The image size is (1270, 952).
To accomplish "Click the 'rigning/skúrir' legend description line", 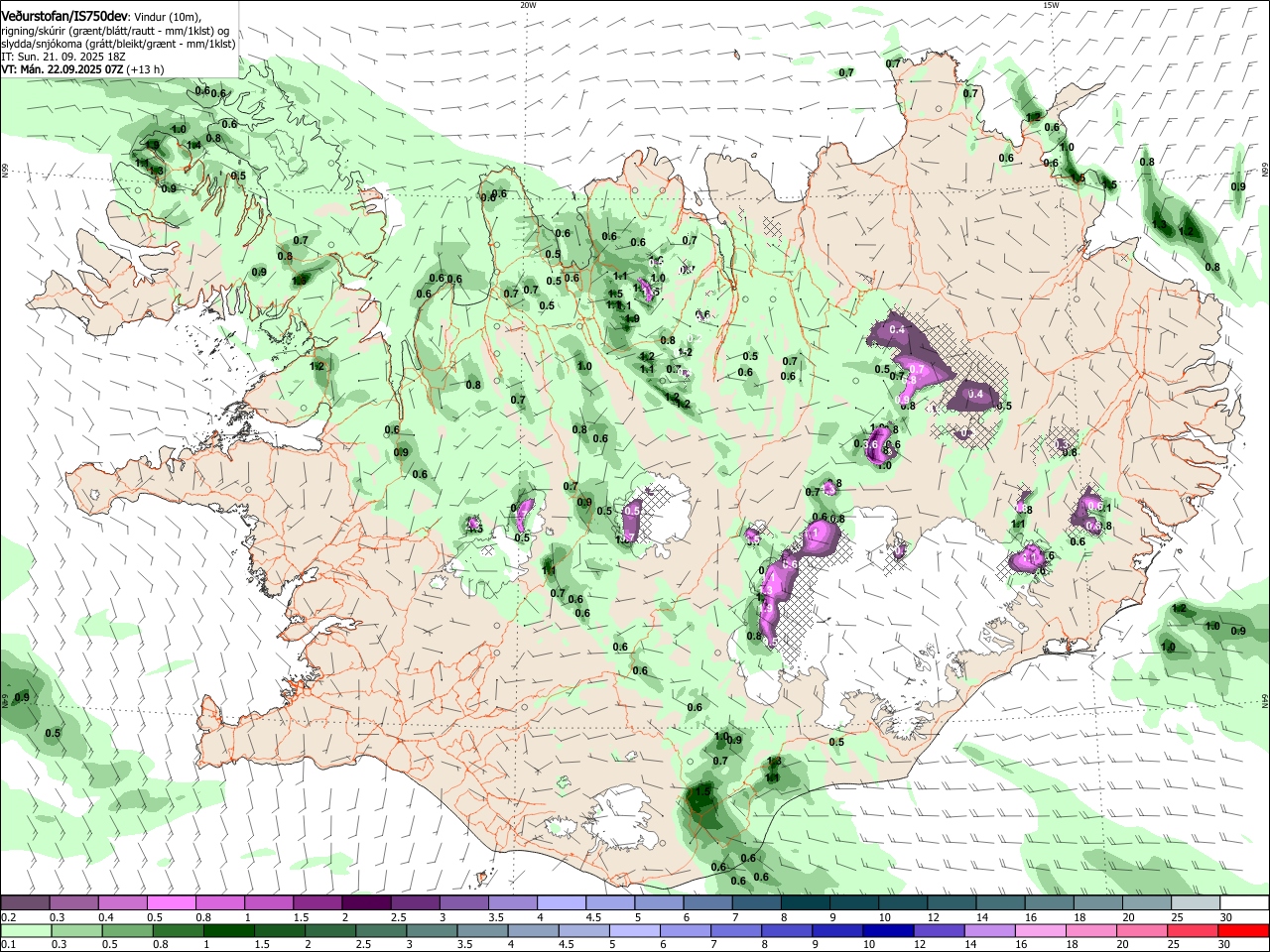I will tap(117, 31).
